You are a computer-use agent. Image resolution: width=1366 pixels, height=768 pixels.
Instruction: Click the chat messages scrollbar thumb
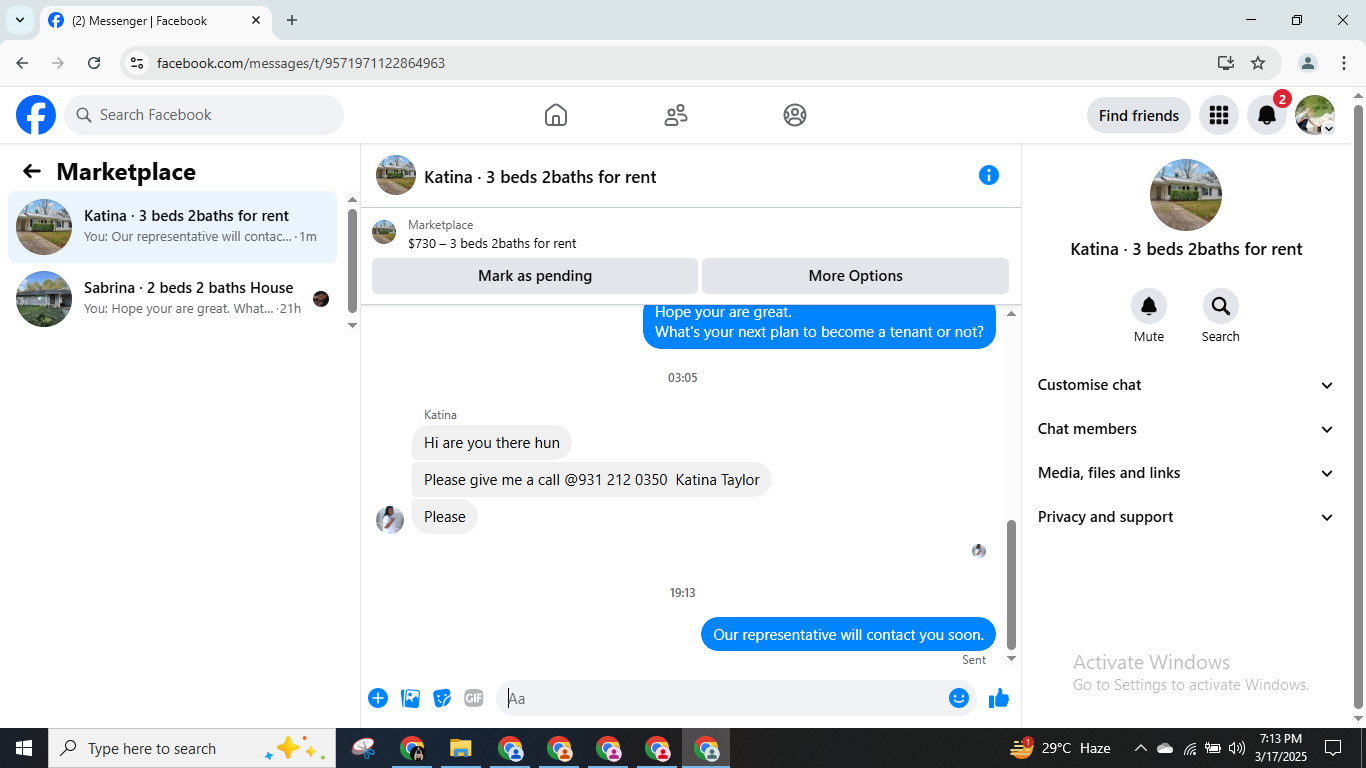1011,585
